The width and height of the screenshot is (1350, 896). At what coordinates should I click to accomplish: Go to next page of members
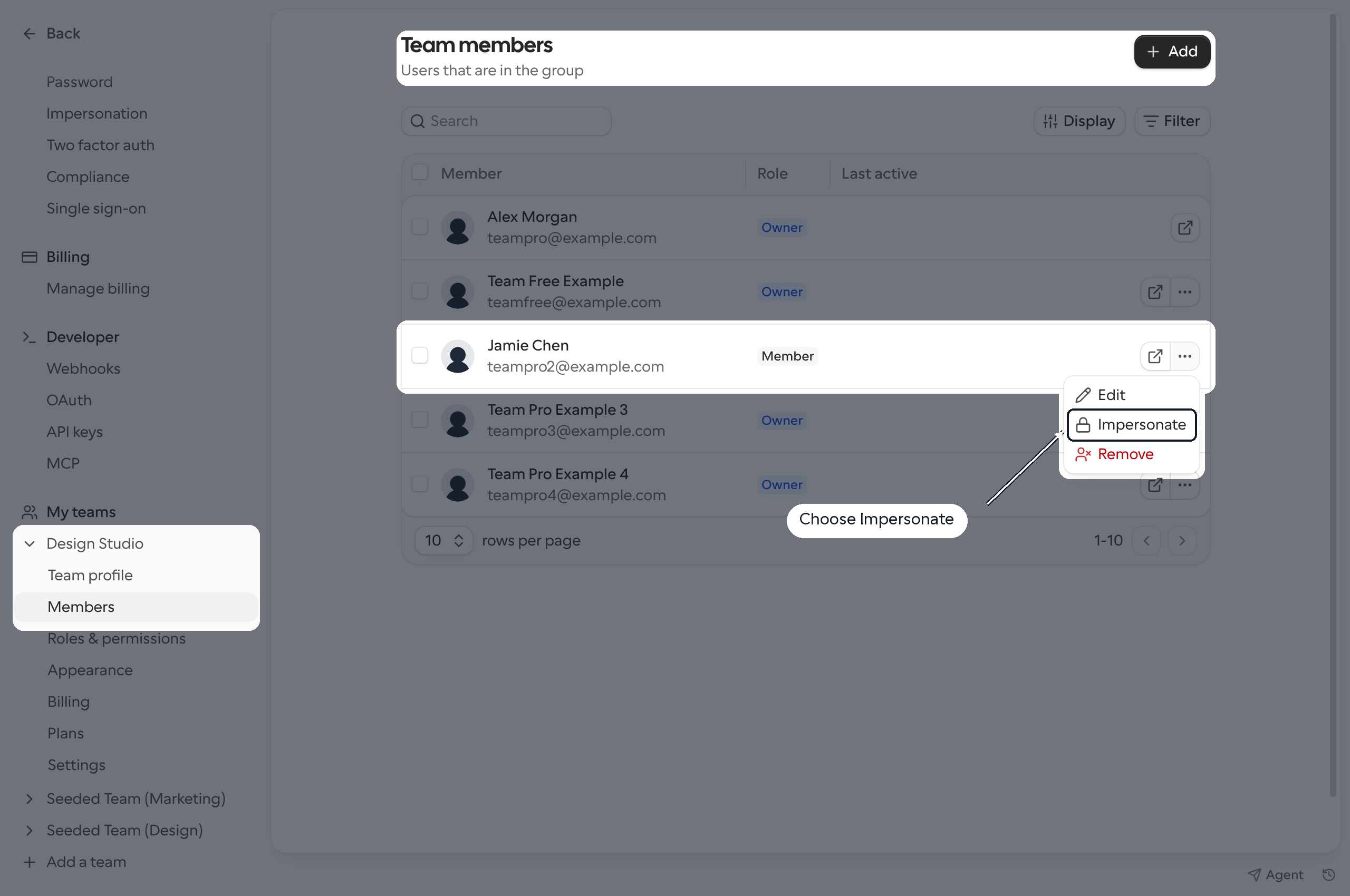pyautogui.click(x=1182, y=541)
